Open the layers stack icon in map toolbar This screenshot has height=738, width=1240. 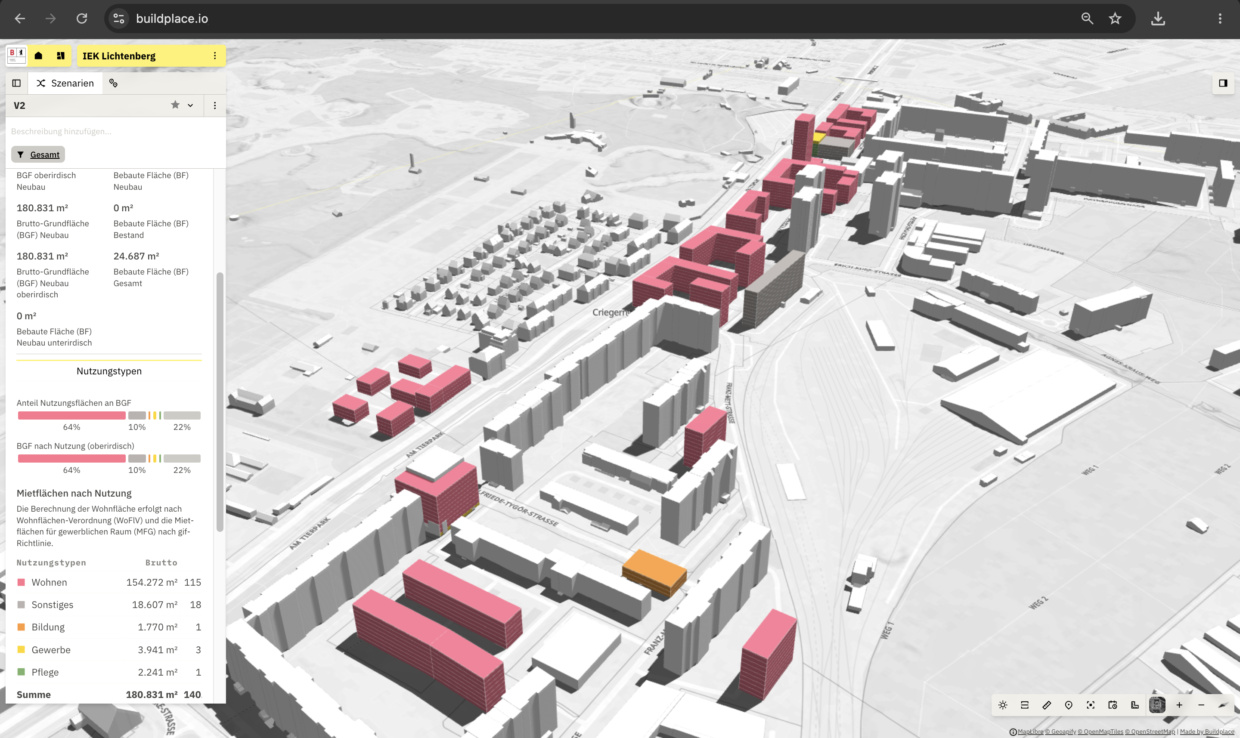(x=1025, y=705)
